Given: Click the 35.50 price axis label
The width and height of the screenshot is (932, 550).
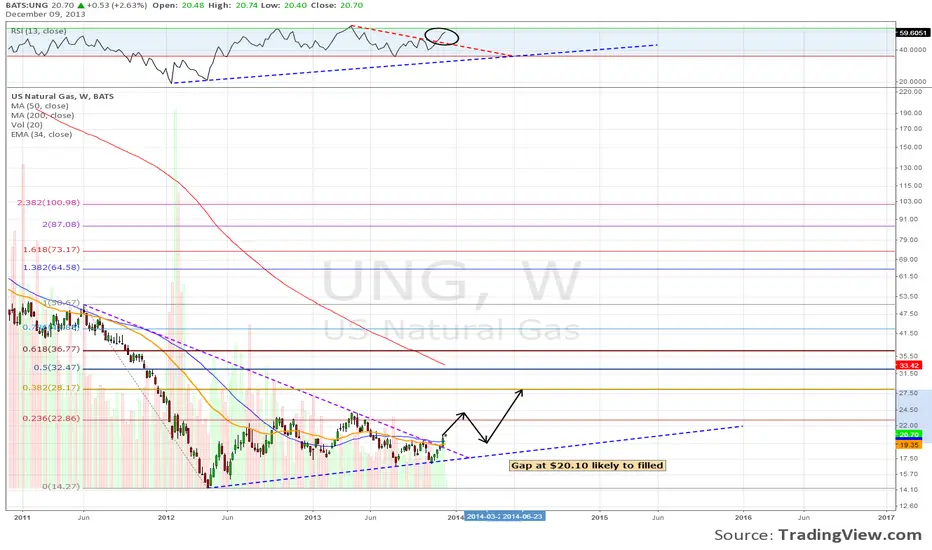Looking at the screenshot, I should coord(909,356).
